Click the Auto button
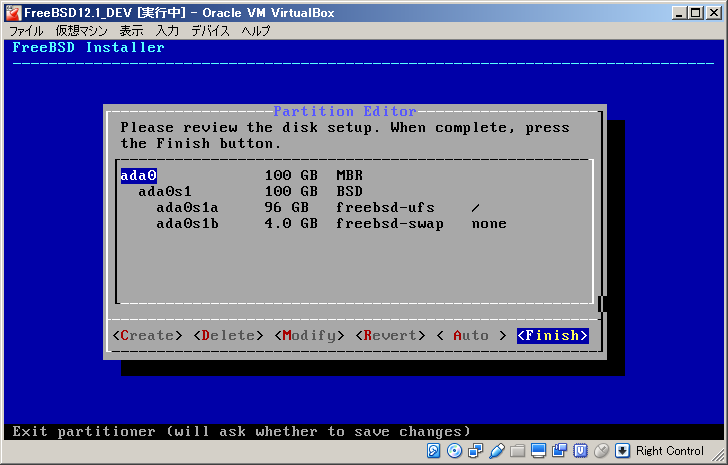This screenshot has height=465, width=728. [x=471, y=335]
